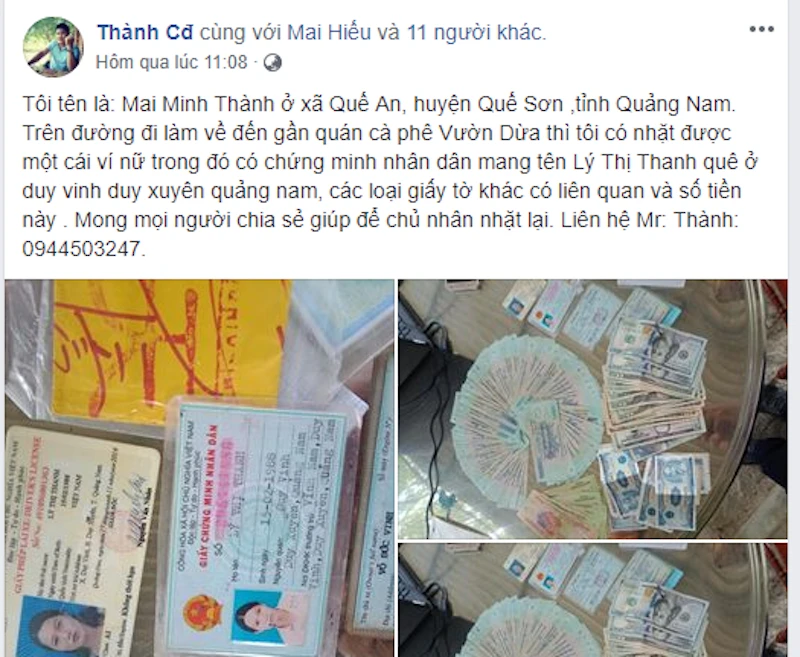Open the ID cards photo
Screen dimensions: 800x657
click(199, 468)
